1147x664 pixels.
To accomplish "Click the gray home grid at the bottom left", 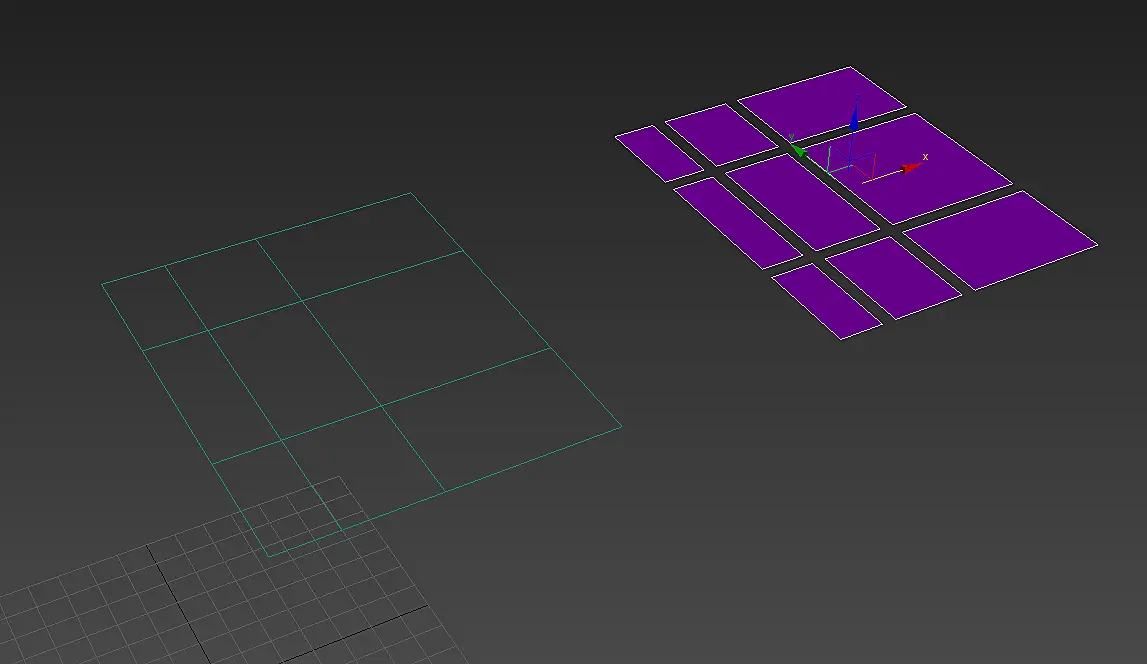I will click(219, 585).
